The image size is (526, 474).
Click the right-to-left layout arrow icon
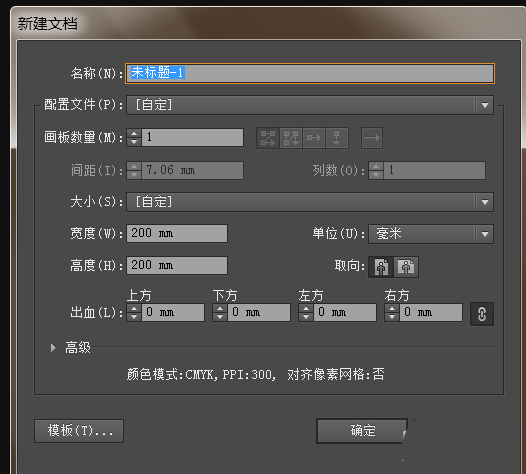point(372,138)
